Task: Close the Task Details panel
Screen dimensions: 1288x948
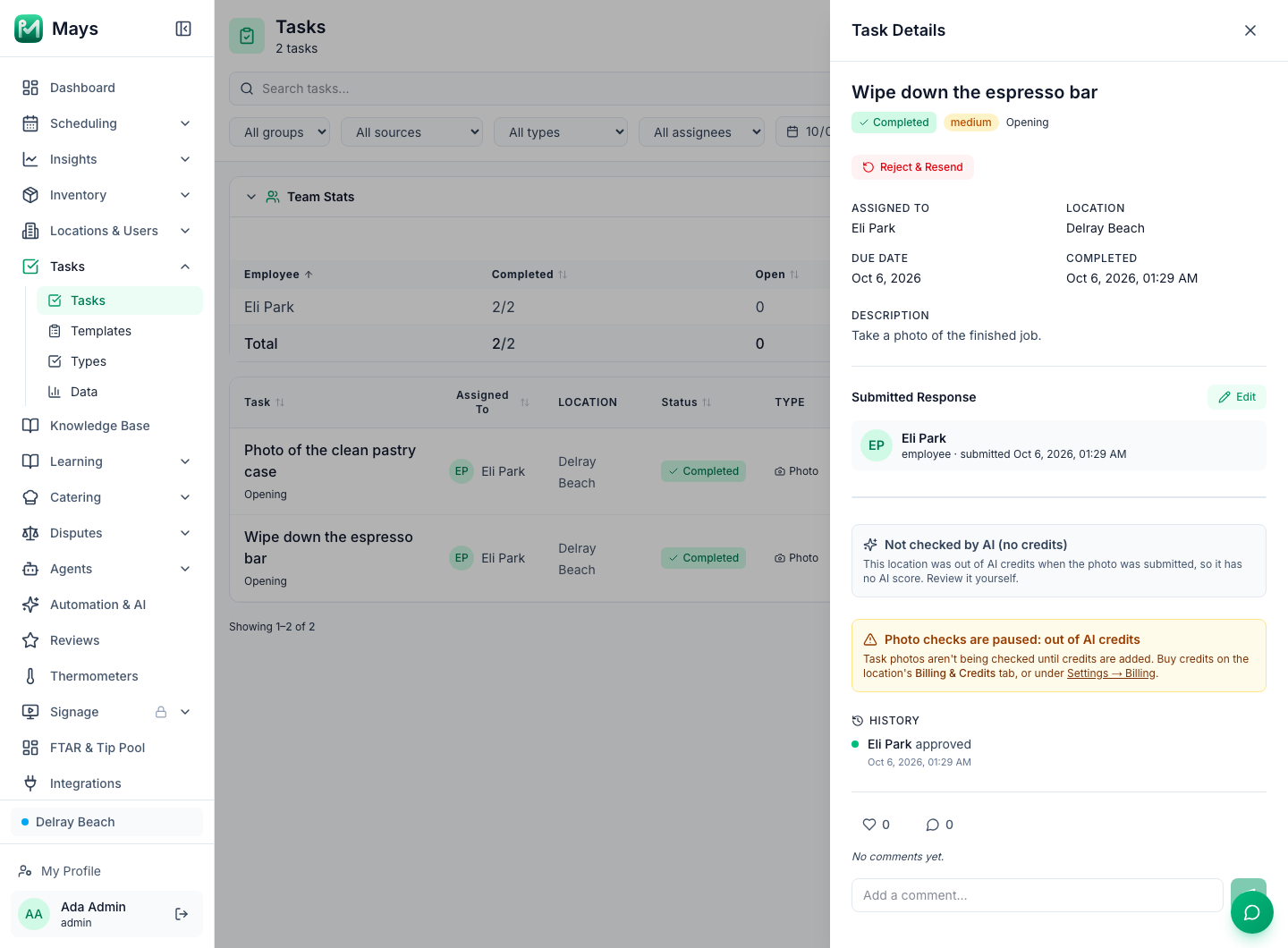Action: point(1250,30)
